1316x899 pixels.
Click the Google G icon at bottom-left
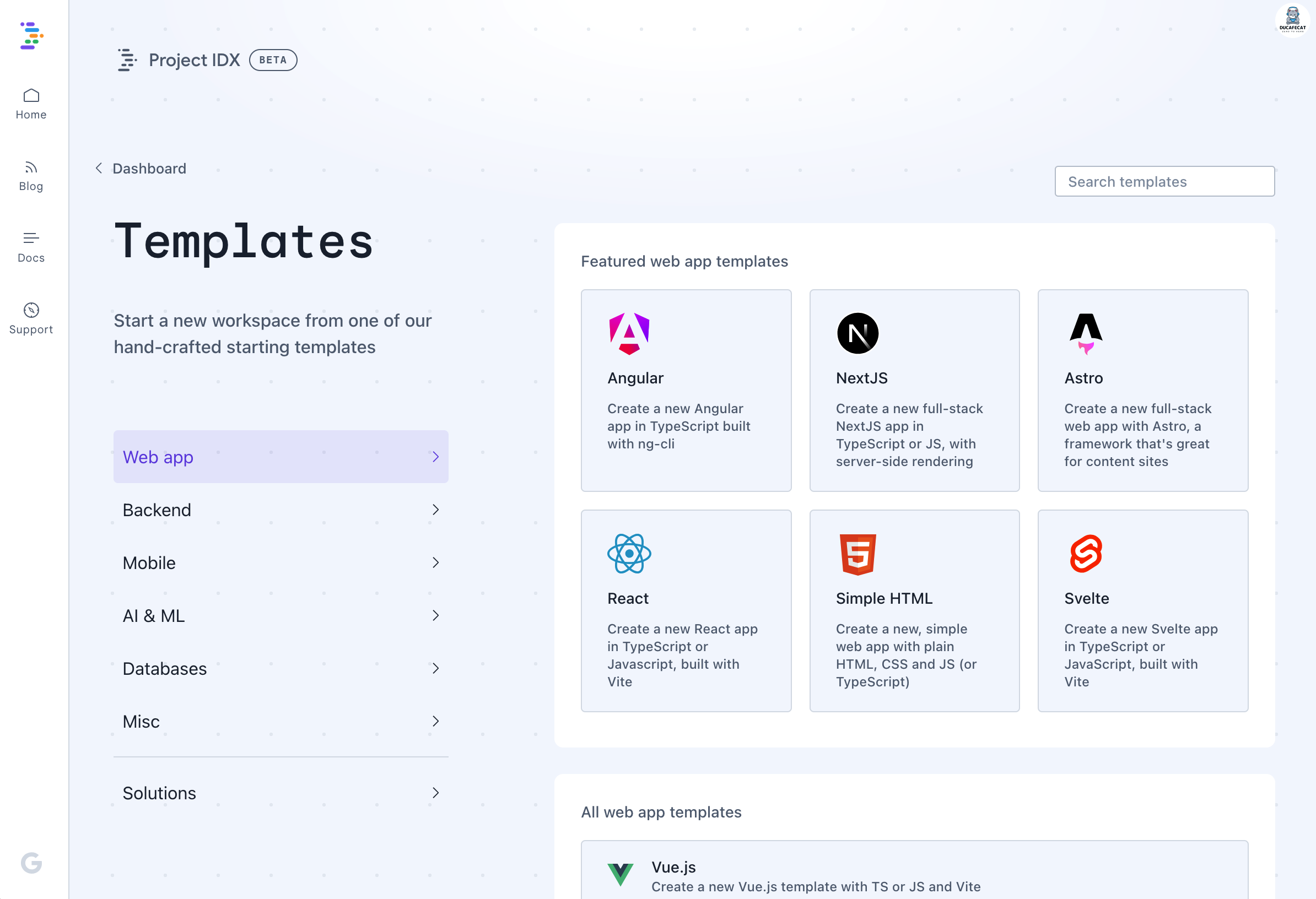pos(32,863)
